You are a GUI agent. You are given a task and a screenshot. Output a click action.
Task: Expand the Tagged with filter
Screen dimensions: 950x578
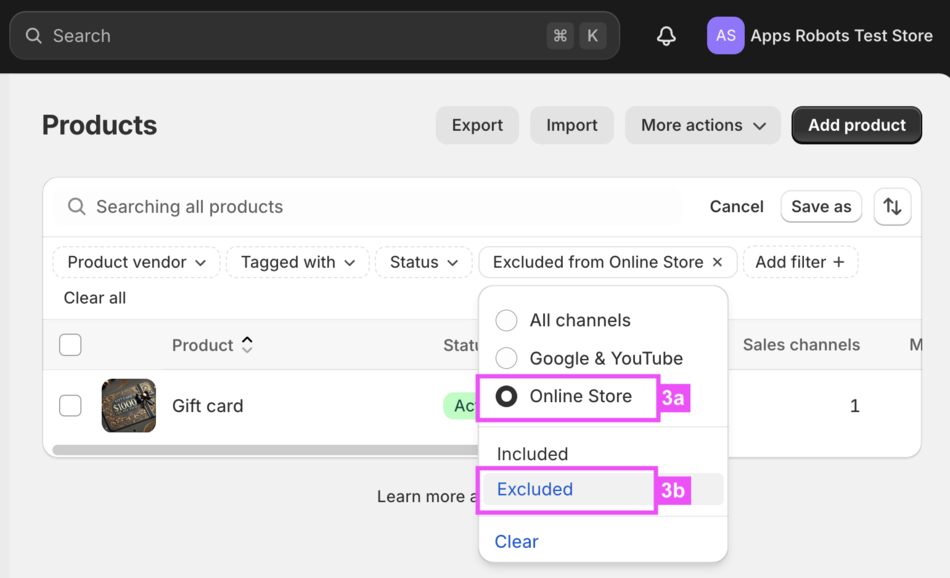[x=297, y=262]
